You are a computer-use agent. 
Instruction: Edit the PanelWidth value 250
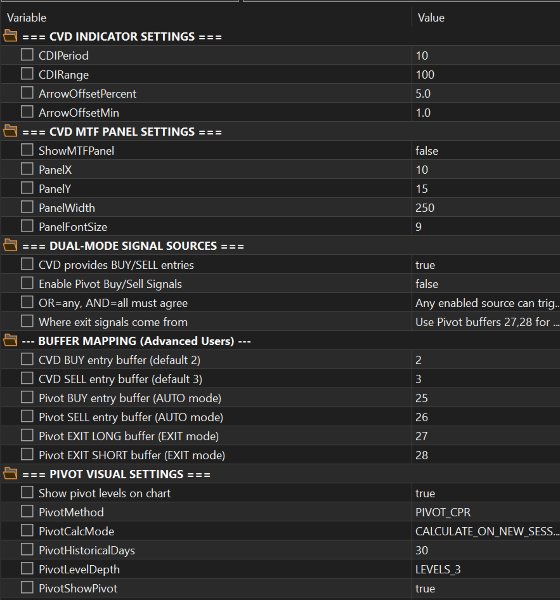[486, 208]
